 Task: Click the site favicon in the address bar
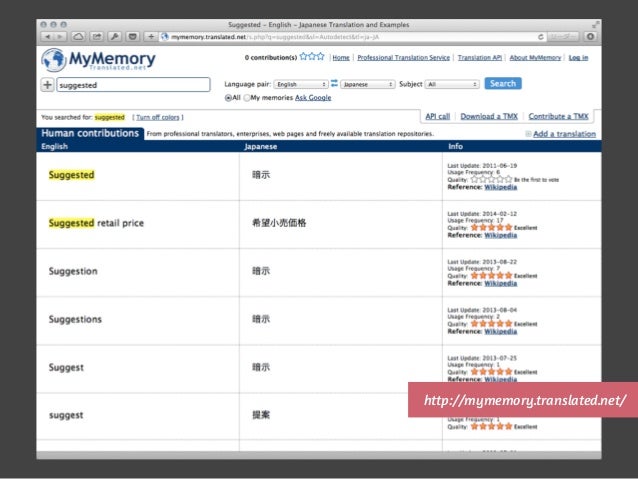coord(164,37)
